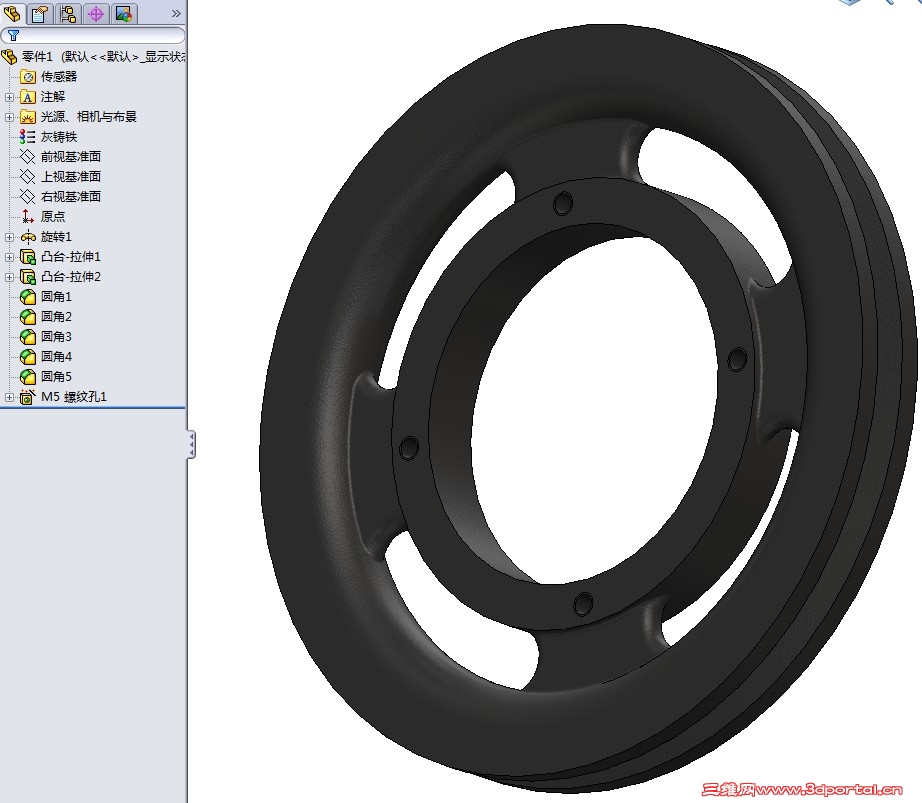Select the 圆角5 fillet feature
Screen dimensions: 922x803
(56, 377)
